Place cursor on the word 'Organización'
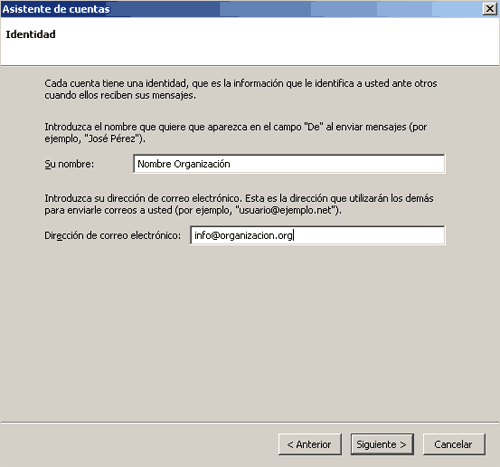This screenshot has height=467, width=500. coord(202,164)
